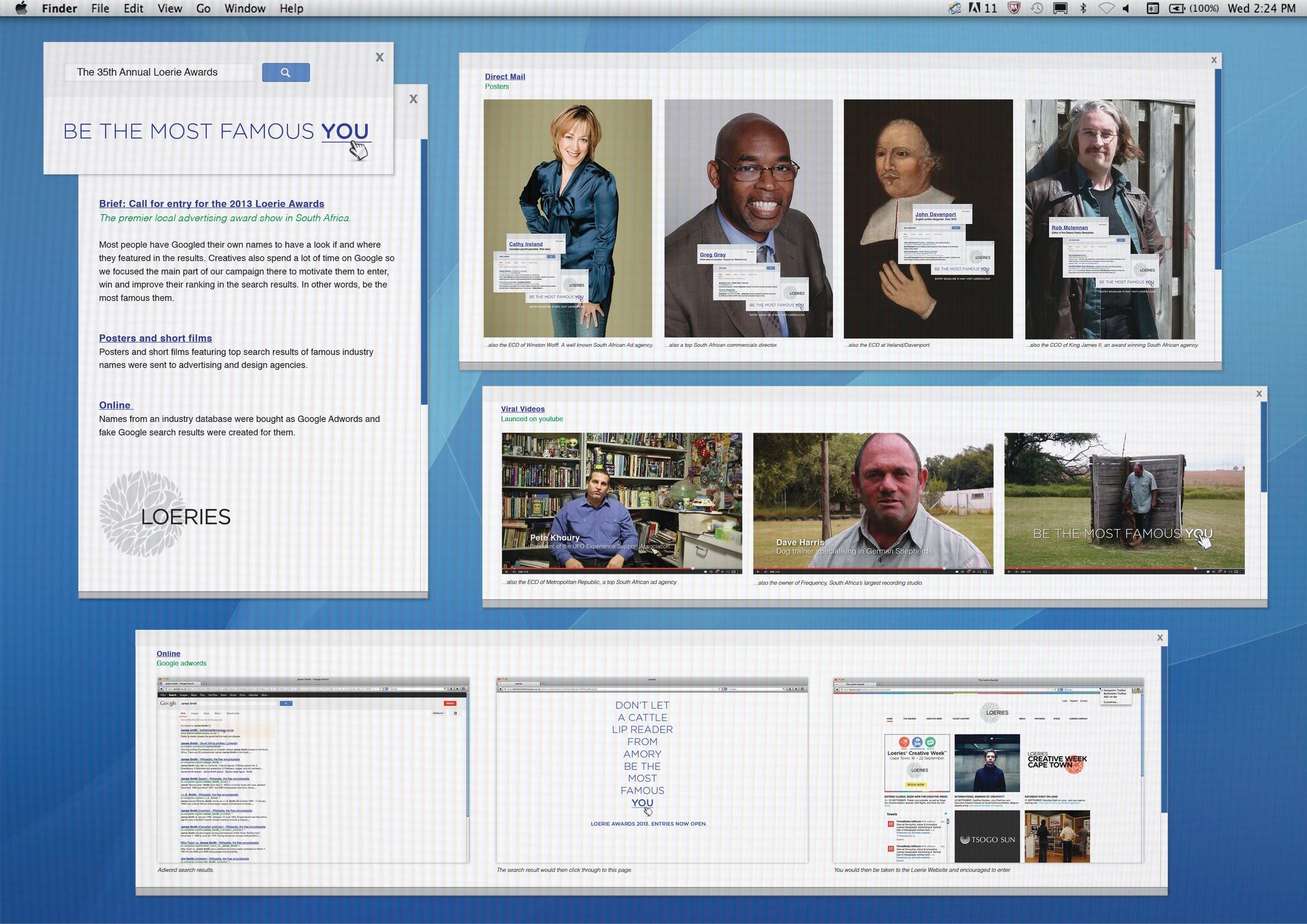Close the search box window
This screenshot has height=924, width=1307.
[380, 57]
